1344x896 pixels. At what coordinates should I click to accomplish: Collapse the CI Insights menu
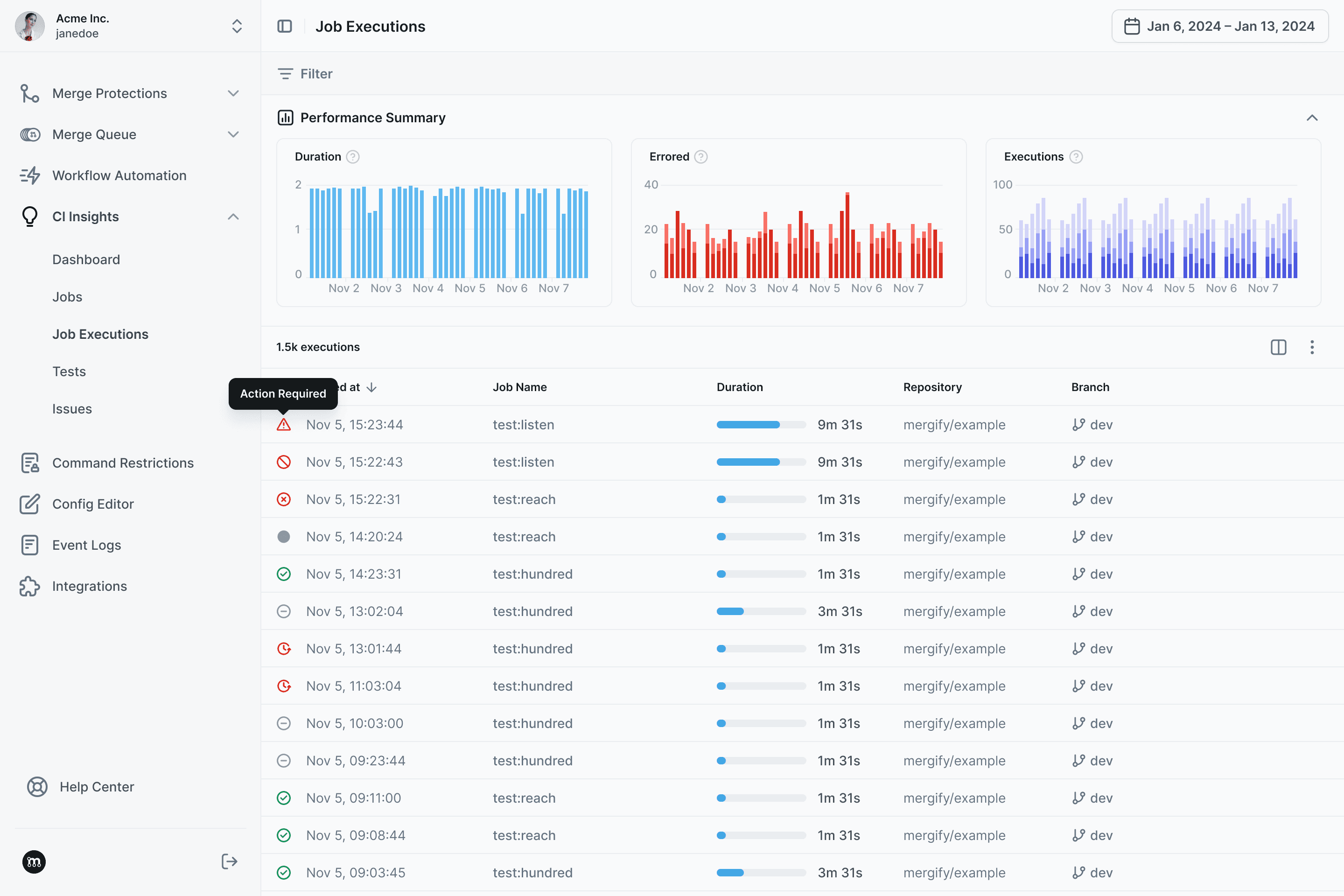[x=233, y=217]
